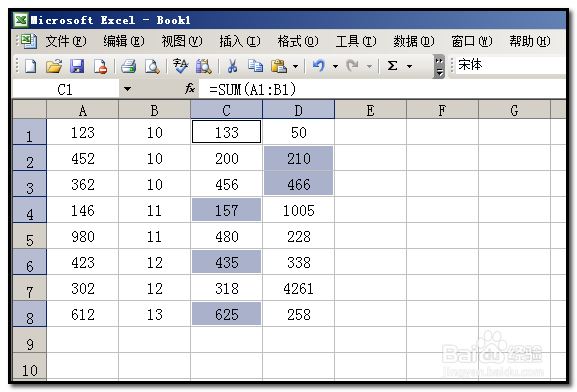Screen dimensions: 577x392
Task: Click the formula bar showing =SUM(A1:B1)
Action: (382, 89)
